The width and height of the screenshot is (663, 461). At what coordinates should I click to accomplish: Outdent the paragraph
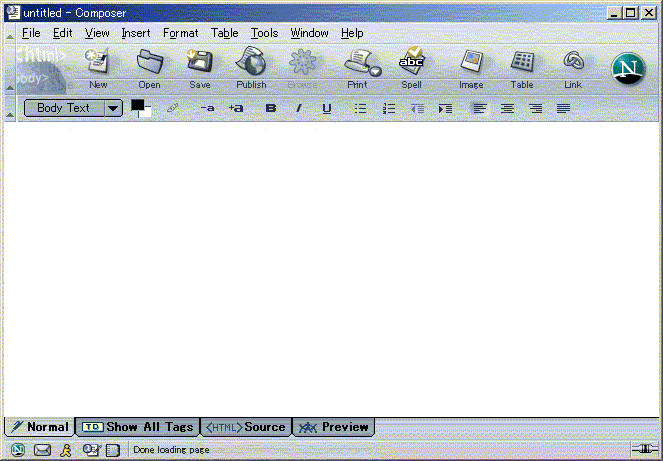point(417,109)
